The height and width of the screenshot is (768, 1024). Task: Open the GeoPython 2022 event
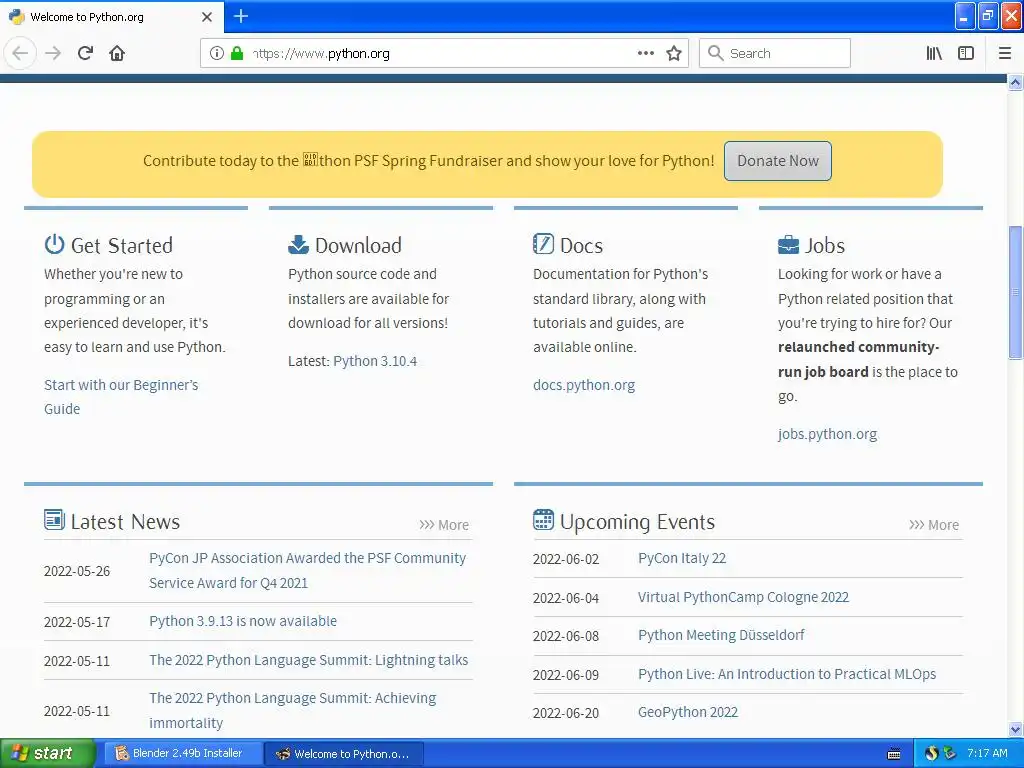688,712
